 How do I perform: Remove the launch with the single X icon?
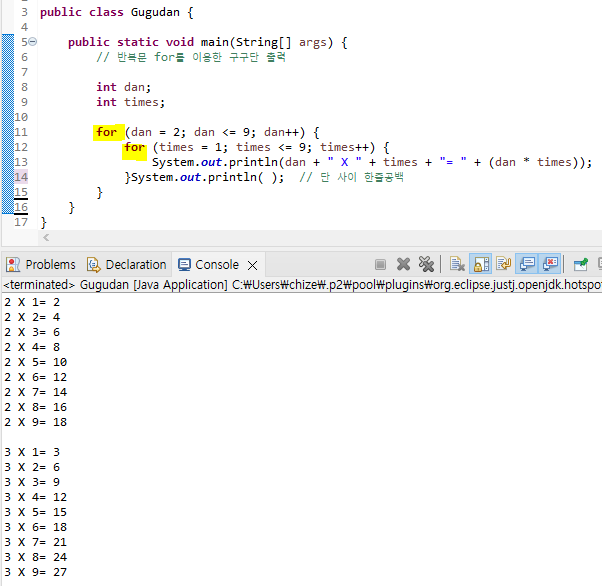(x=403, y=265)
